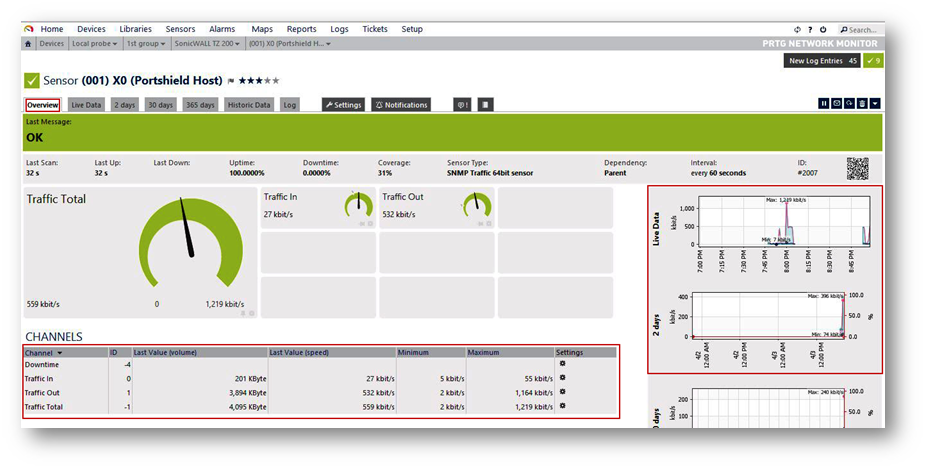
Task: Switch to the Live Data tab
Action: click(87, 105)
